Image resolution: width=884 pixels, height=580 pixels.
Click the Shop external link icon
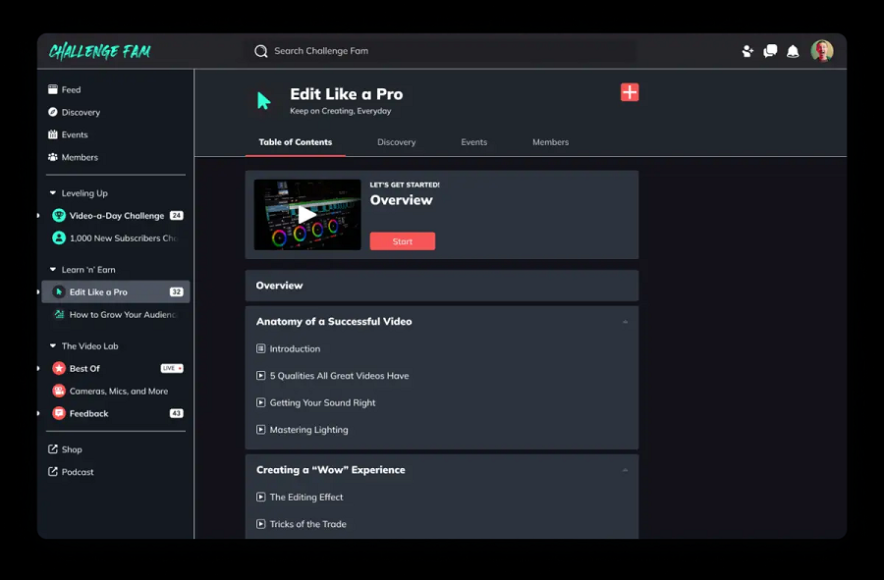pyautogui.click(x=53, y=449)
